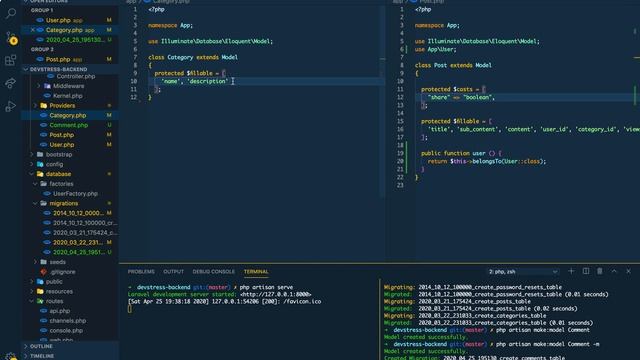
Task: Click 'belongsTo' in Post.php user function
Action: coord(487,161)
